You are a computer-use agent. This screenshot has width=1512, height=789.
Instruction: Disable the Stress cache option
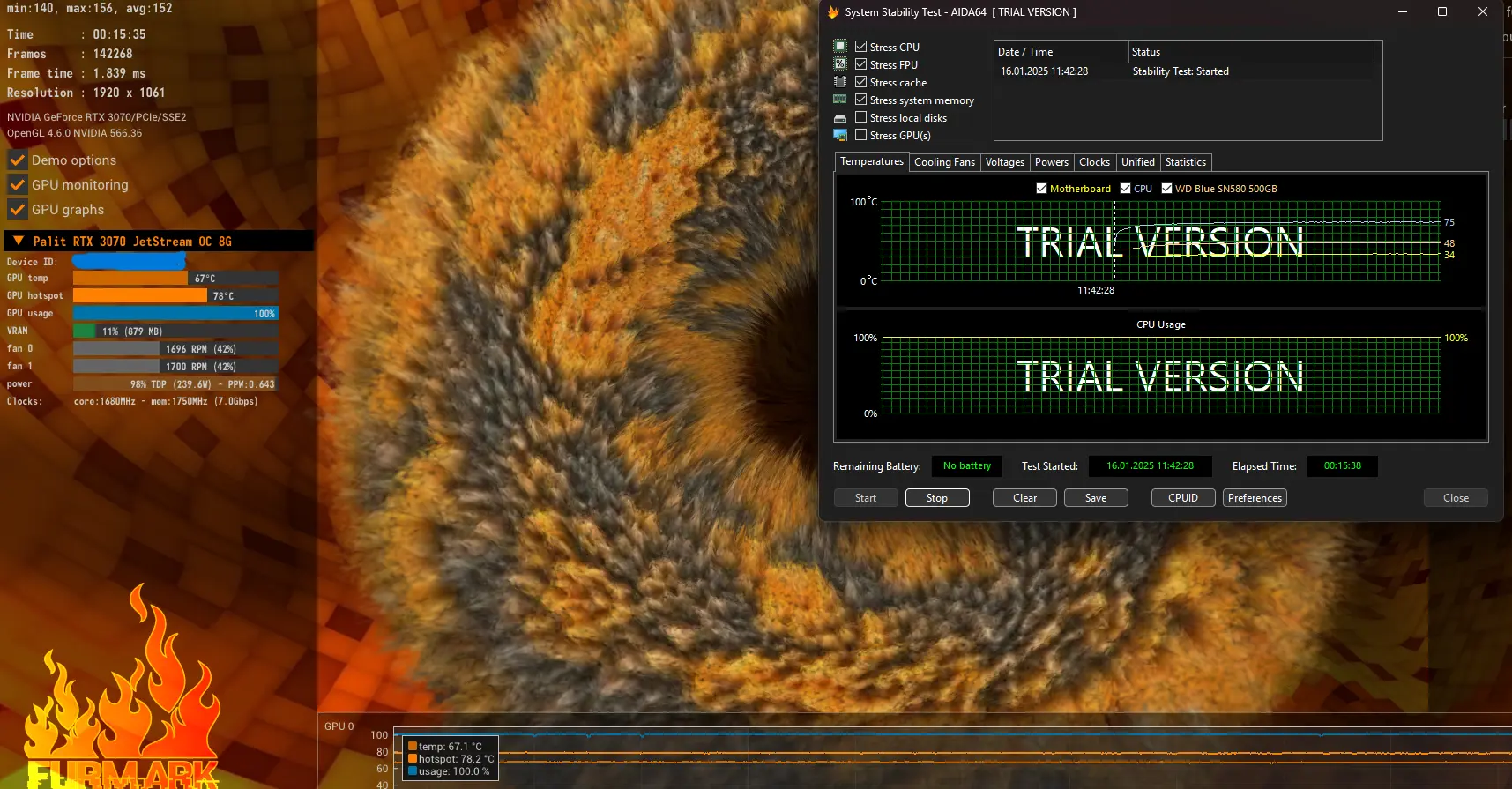pos(861,82)
